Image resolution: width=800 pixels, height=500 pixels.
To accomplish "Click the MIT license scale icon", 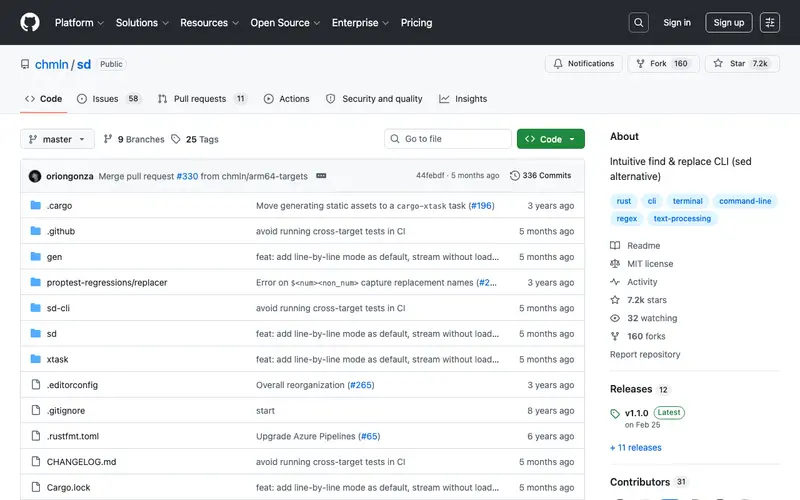I will [615, 264].
